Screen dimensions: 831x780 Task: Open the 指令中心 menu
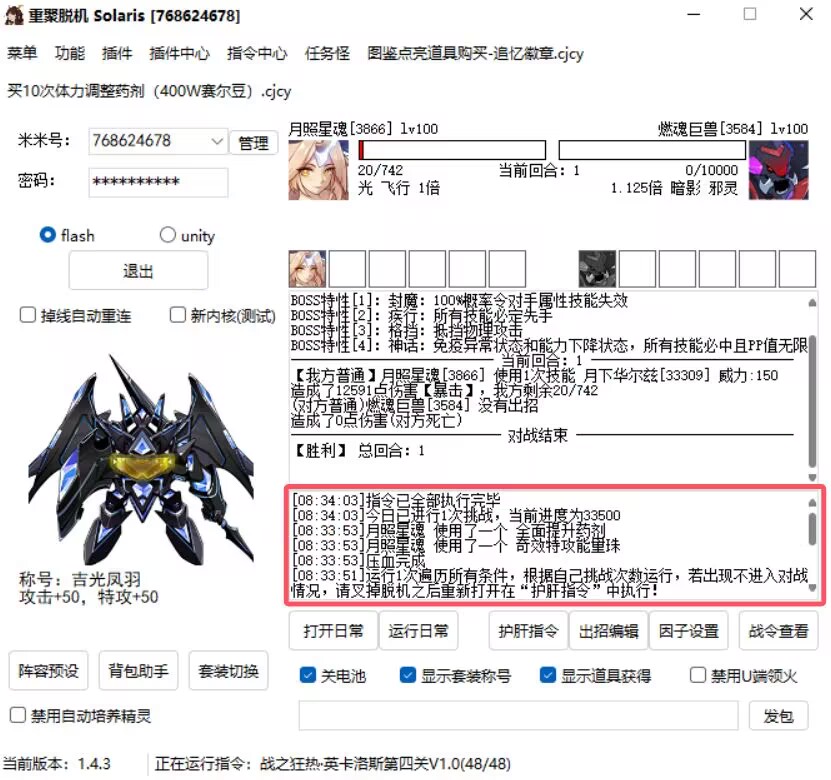tap(257, 53)
